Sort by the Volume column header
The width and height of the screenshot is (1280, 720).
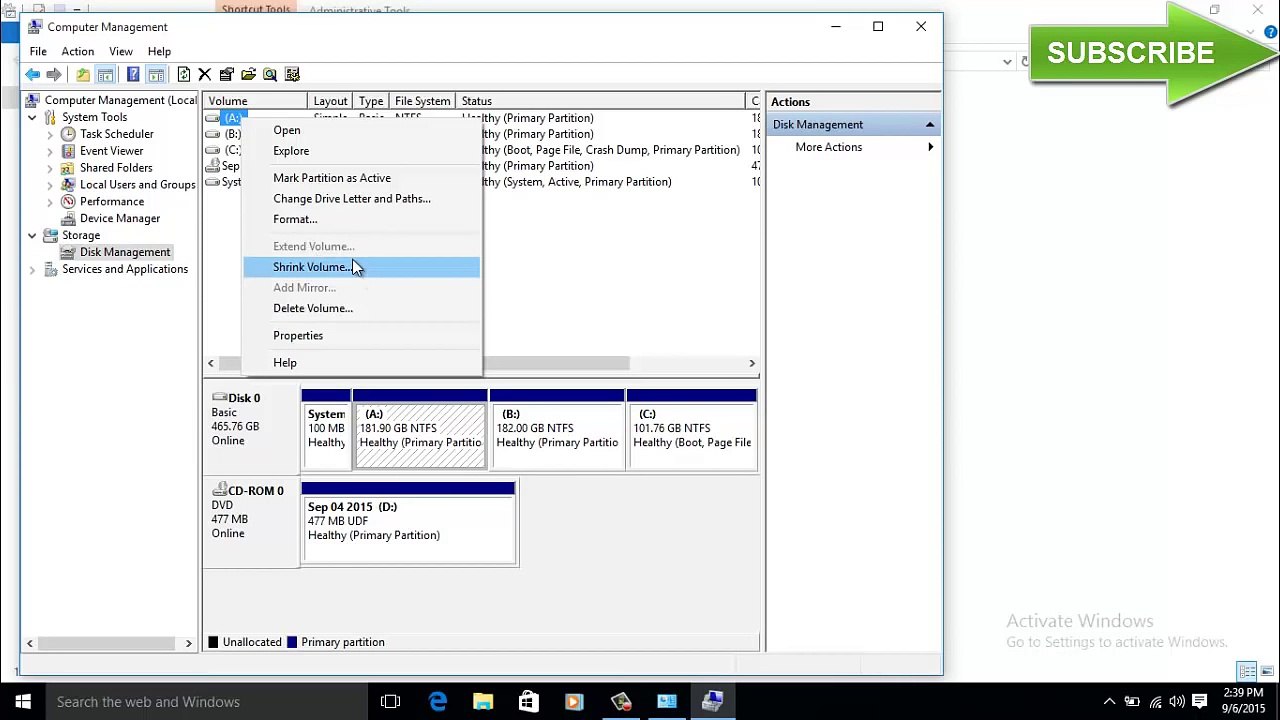[255, 101]
